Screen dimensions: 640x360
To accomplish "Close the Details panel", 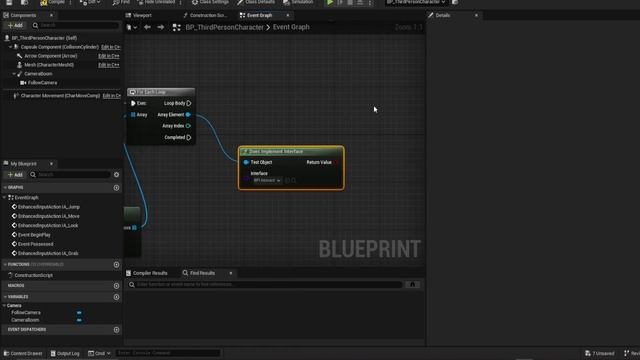I will 476,15.
